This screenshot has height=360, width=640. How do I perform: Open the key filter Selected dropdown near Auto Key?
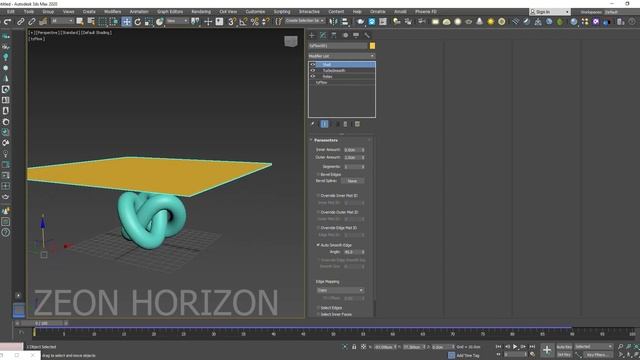(x=593, y=347)
